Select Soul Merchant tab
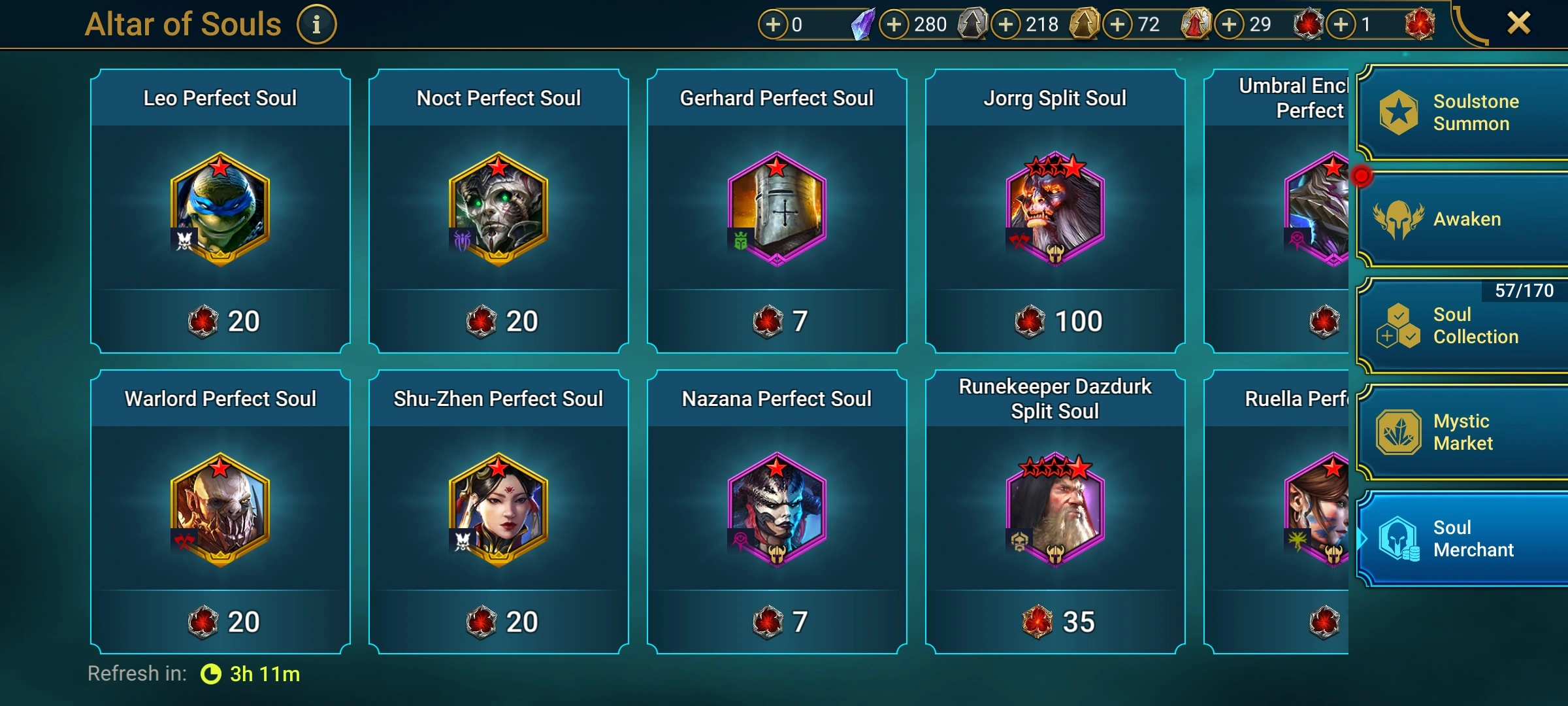 (1462, 539)
